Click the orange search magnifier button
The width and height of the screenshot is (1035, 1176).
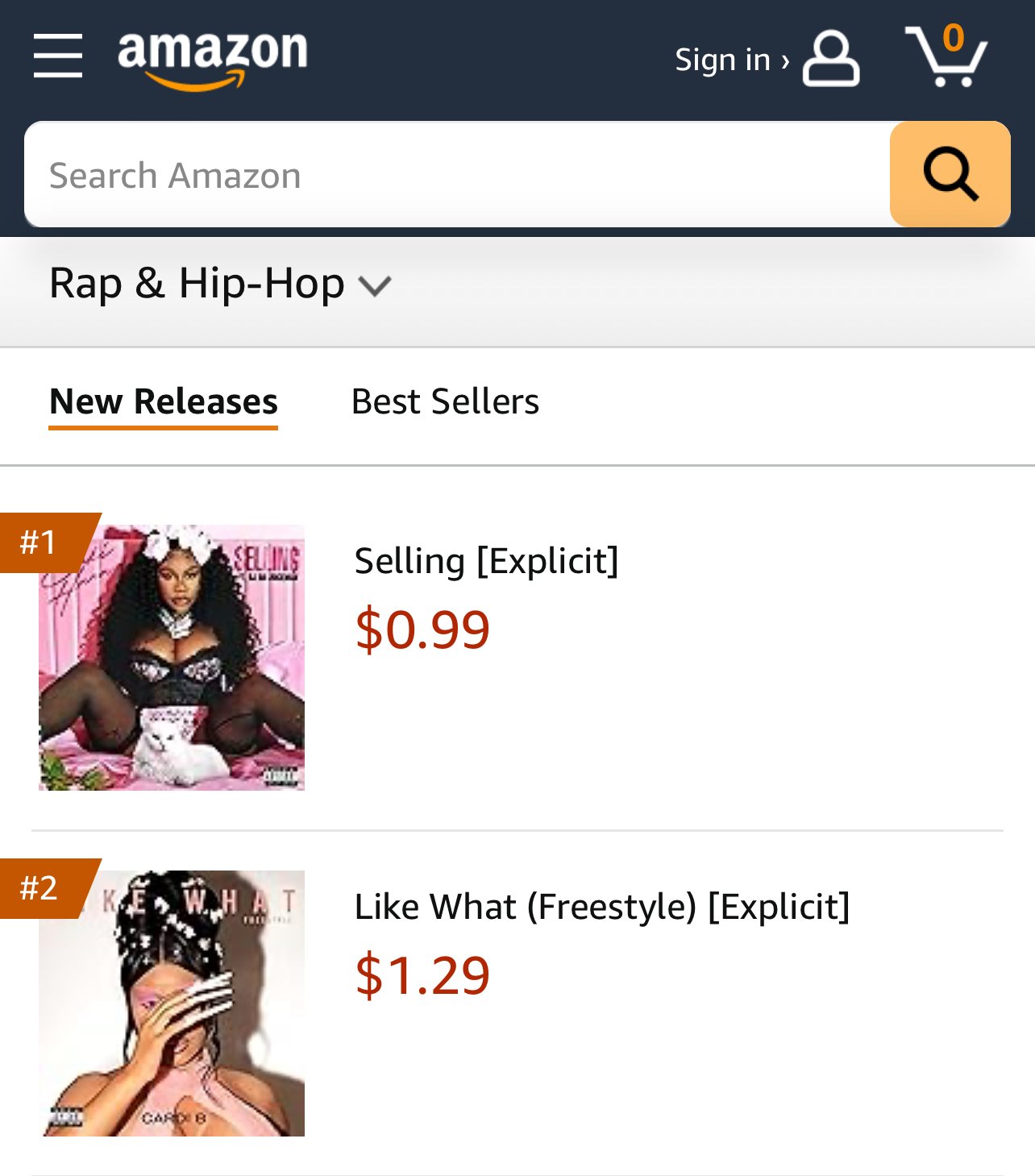[950, 174]
